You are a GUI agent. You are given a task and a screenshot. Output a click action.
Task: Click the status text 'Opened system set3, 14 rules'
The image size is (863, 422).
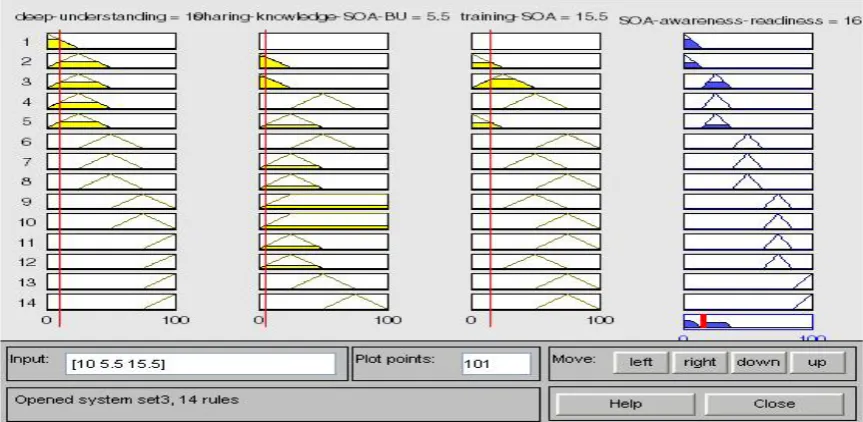[x=127, y=400]
